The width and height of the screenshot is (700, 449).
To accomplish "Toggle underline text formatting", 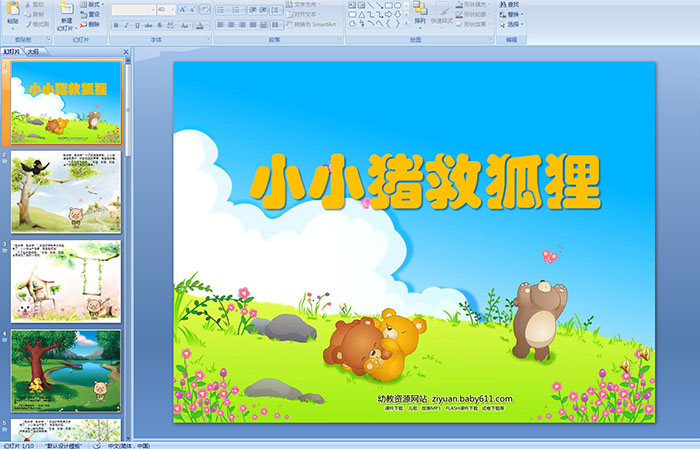I will (136, 25).
